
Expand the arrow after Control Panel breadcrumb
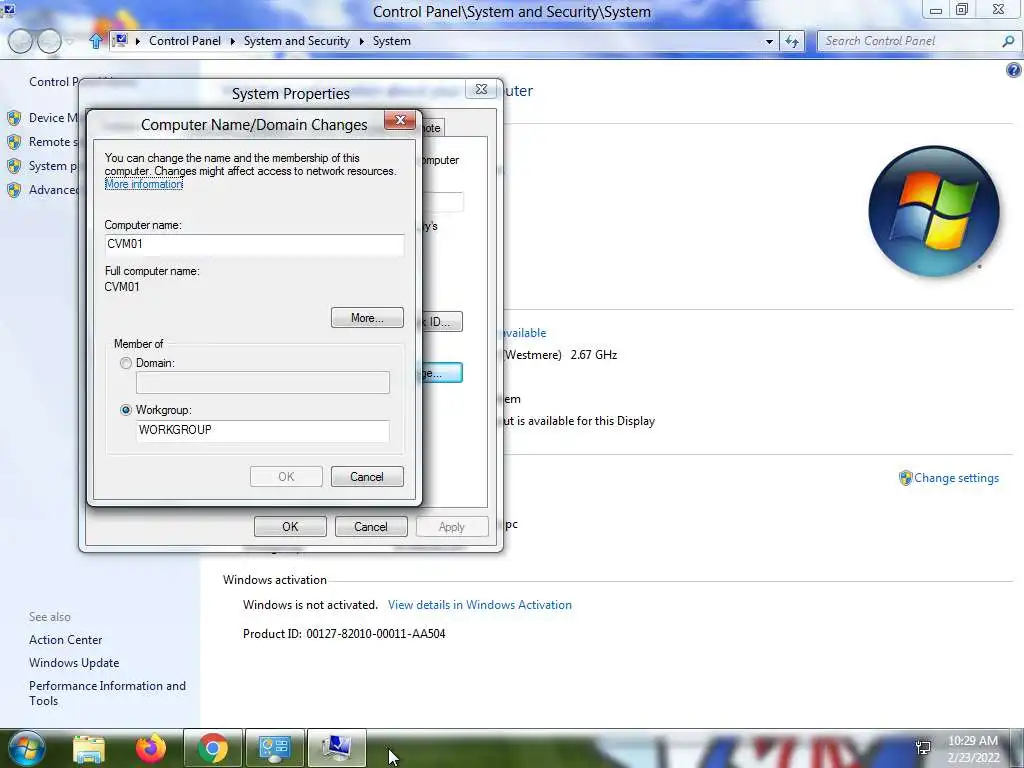[232, 41]
